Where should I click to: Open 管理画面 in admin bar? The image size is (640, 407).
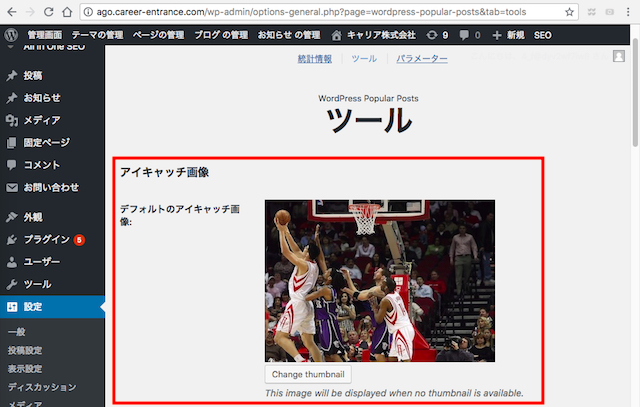point(44,35)
